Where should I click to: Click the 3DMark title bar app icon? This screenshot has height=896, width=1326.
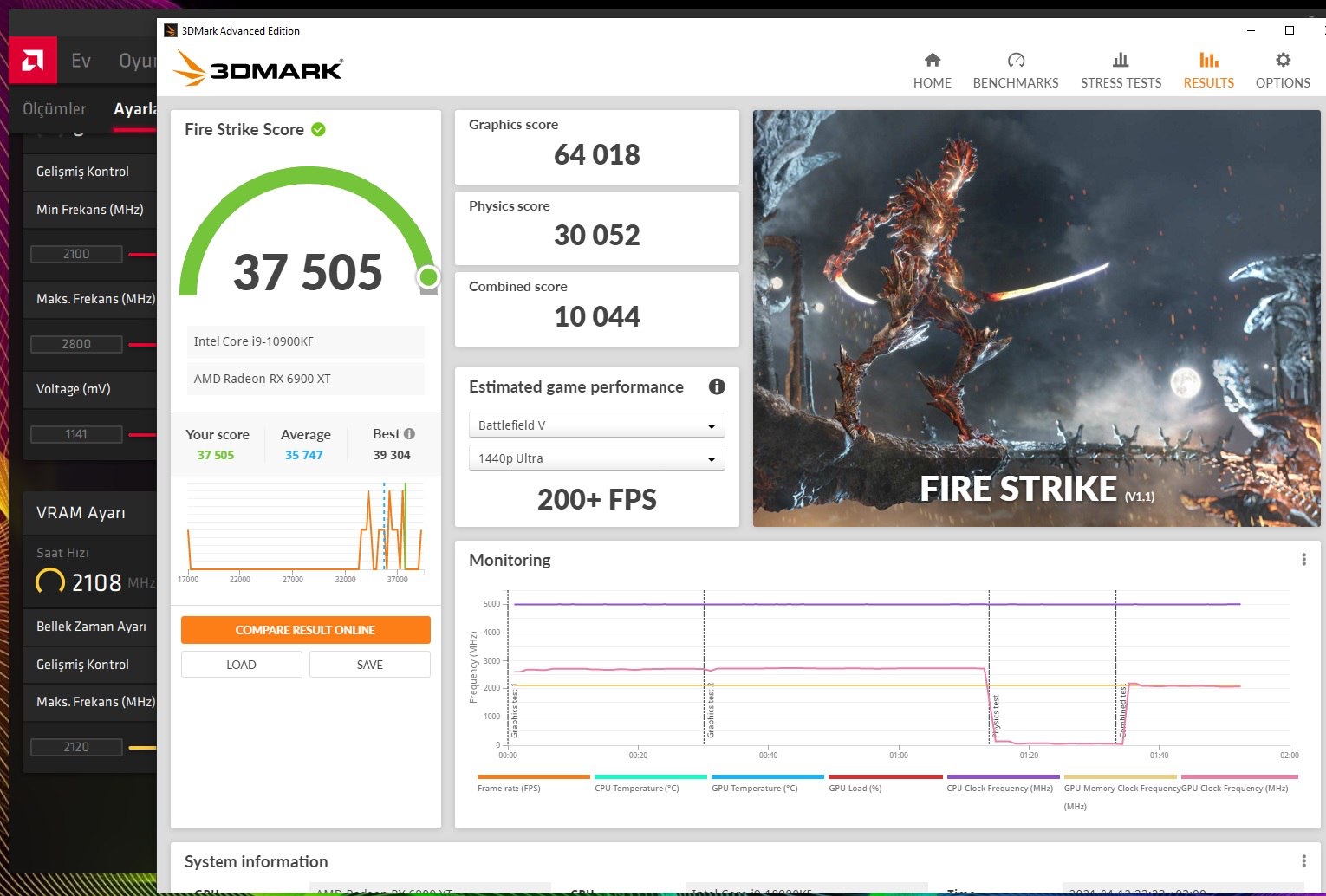tap(171, 30)
